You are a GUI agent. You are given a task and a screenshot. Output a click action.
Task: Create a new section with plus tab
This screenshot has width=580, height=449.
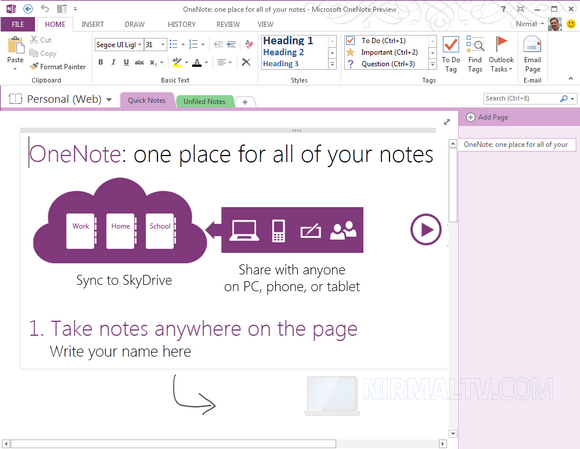click(x=245, y=102)
